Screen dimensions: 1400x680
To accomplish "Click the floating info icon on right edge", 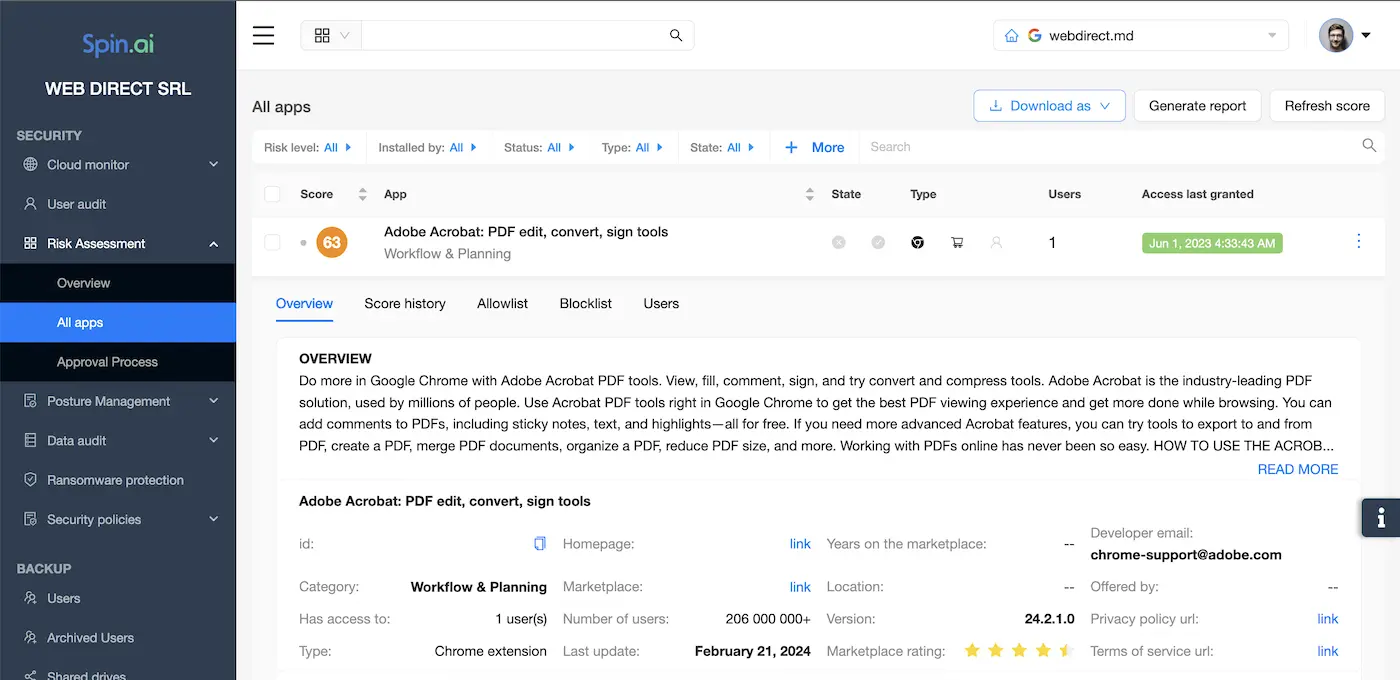I will [1380, 518].
